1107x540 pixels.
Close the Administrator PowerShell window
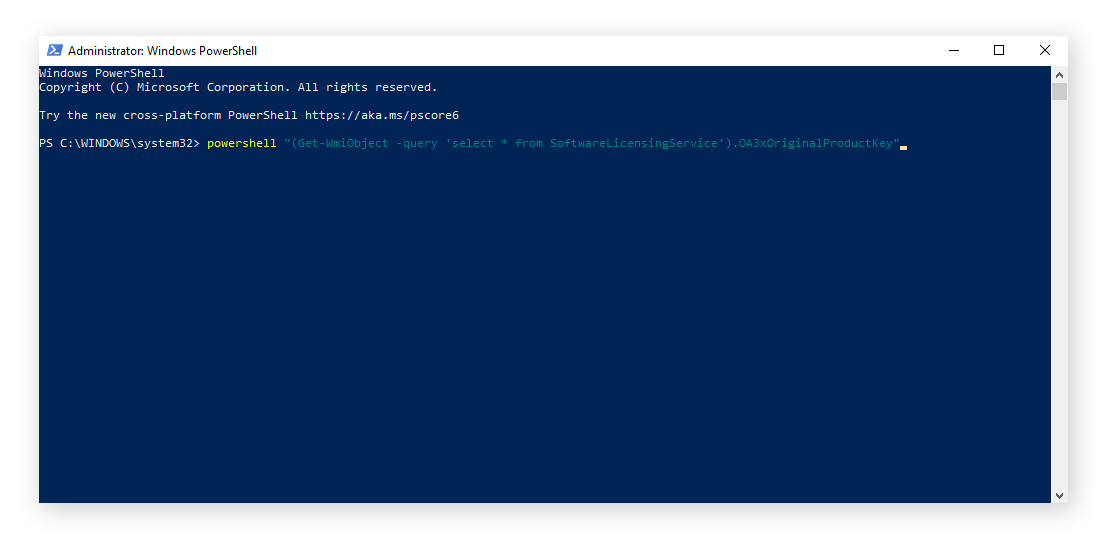pyautogui.click(x=1044, y=50)
